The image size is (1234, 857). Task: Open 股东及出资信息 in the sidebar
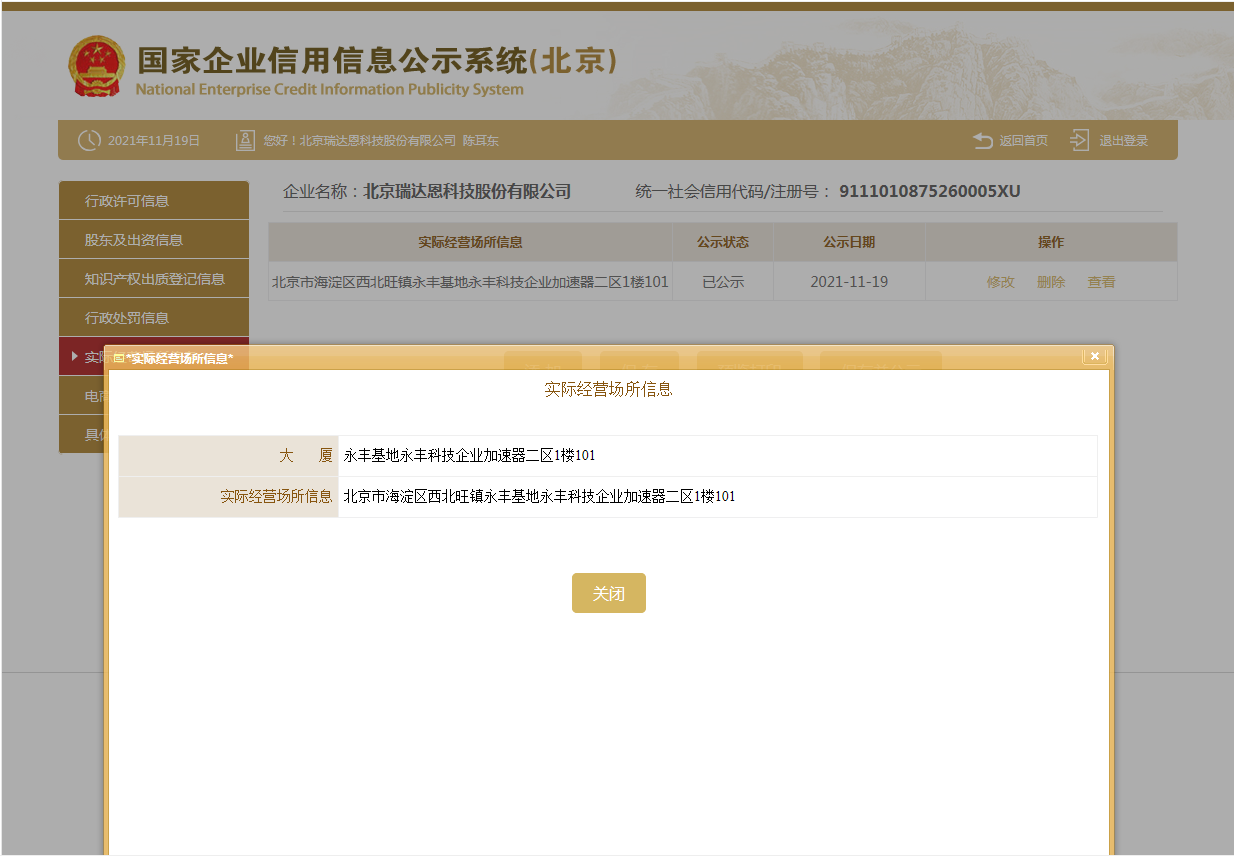point(154,240)
